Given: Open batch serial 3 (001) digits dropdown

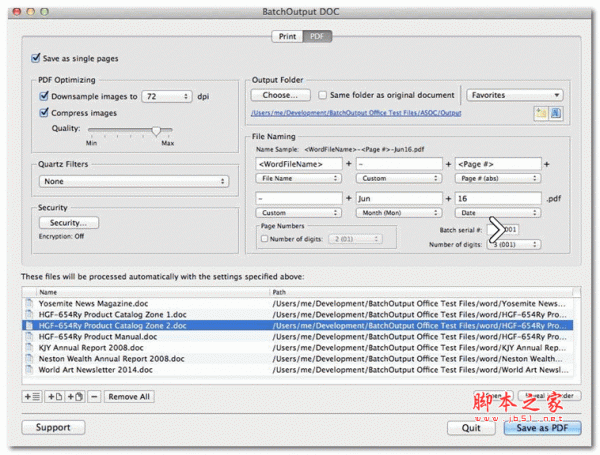Looking at the screenshot, I should point(514,245).
